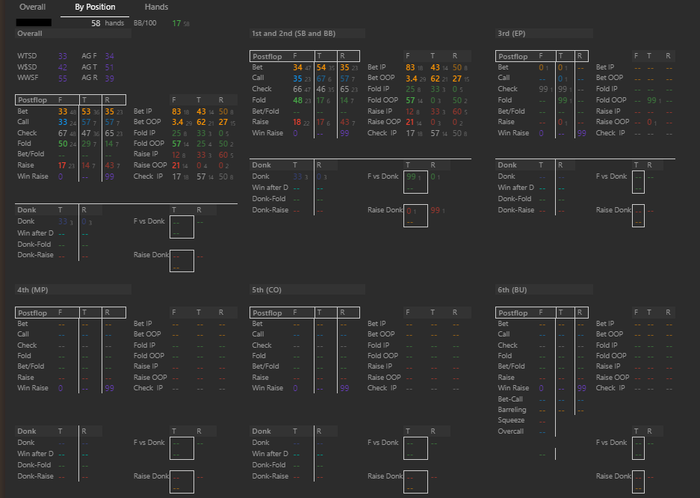This screenshot has width=700, height=498.
Task: Open the Hands tab
Action: 156,7
